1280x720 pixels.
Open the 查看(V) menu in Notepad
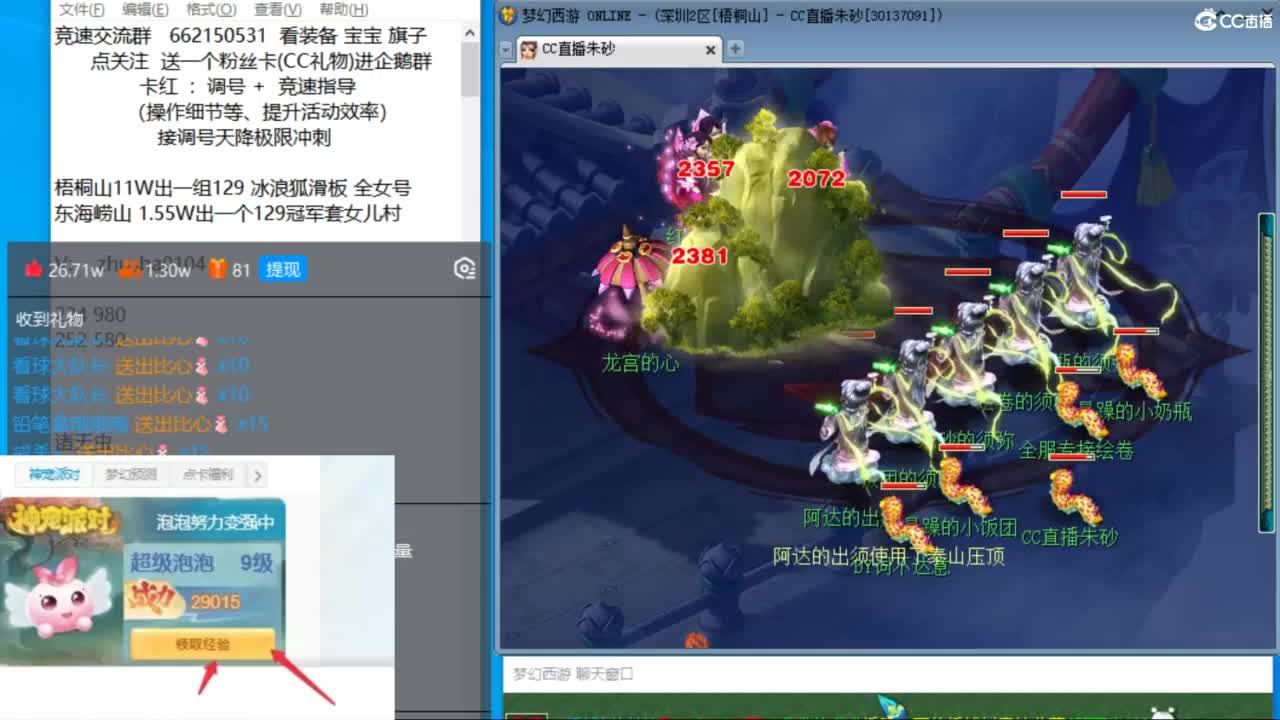tap(277, 9)
